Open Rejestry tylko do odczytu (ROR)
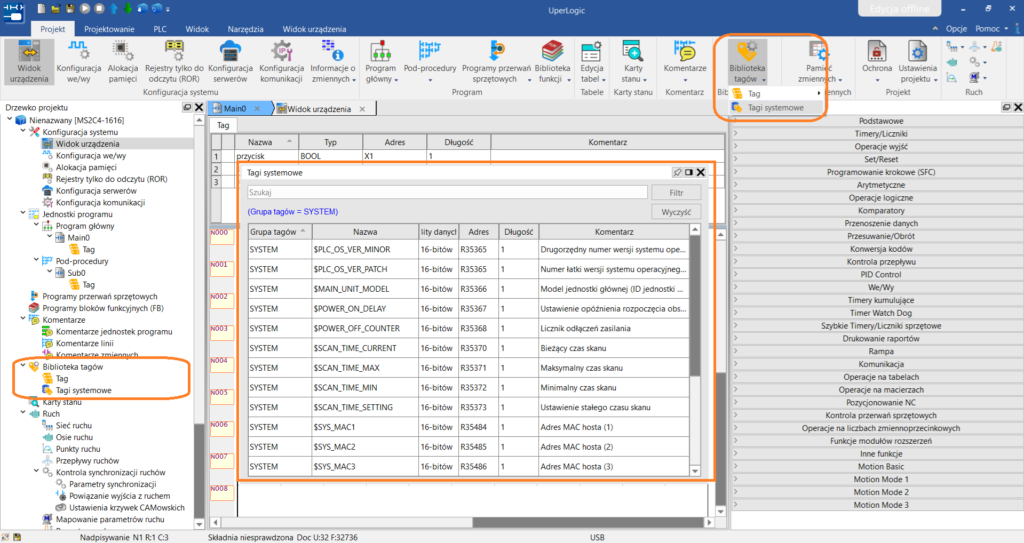The height and width of the screenshot is (543, 1024). tap(174, 61)
